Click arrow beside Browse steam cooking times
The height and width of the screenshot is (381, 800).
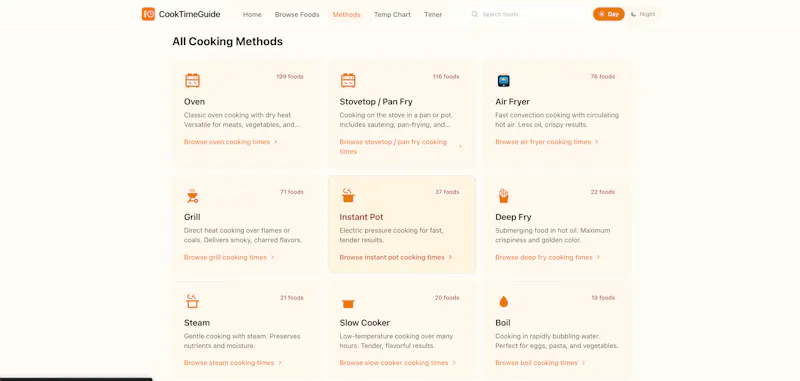click(x=280, y=363)
